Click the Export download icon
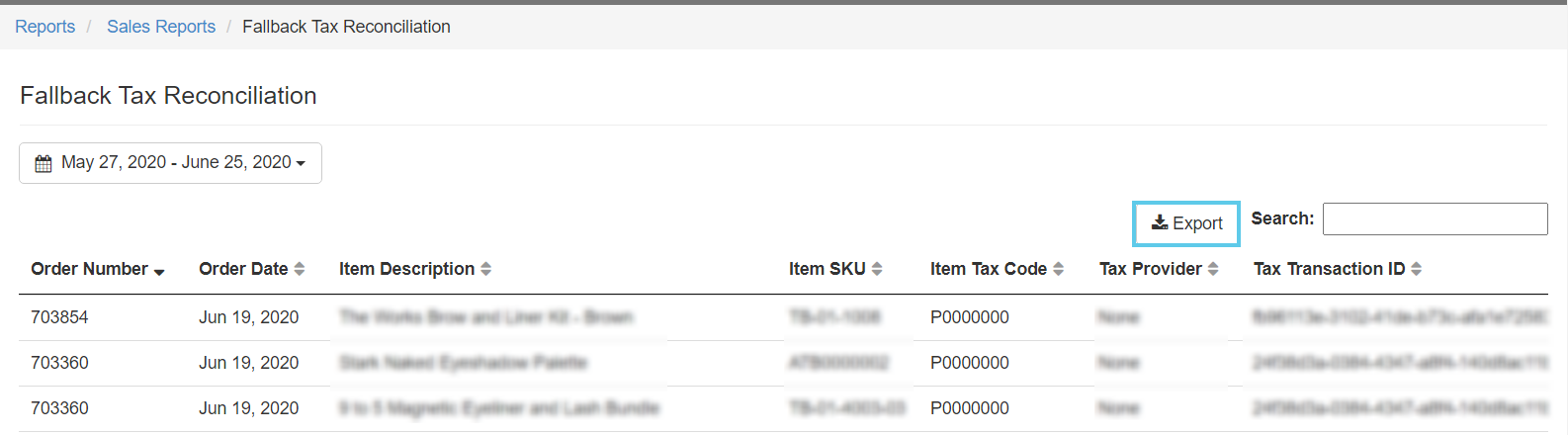Image resolution: width=1568 pixels, height=435 pixels. [1160, 223]
